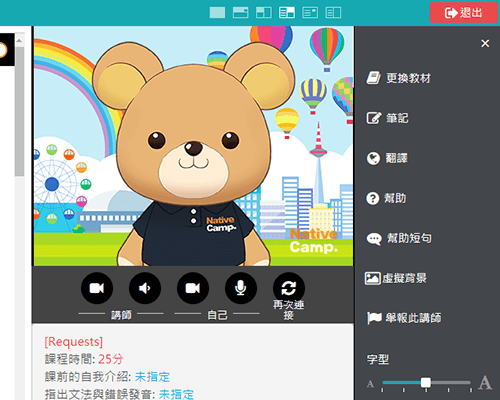Click the pencil note icon beside 筆記
This screenshot has width=500, height=400.
(x=373, y=118)
